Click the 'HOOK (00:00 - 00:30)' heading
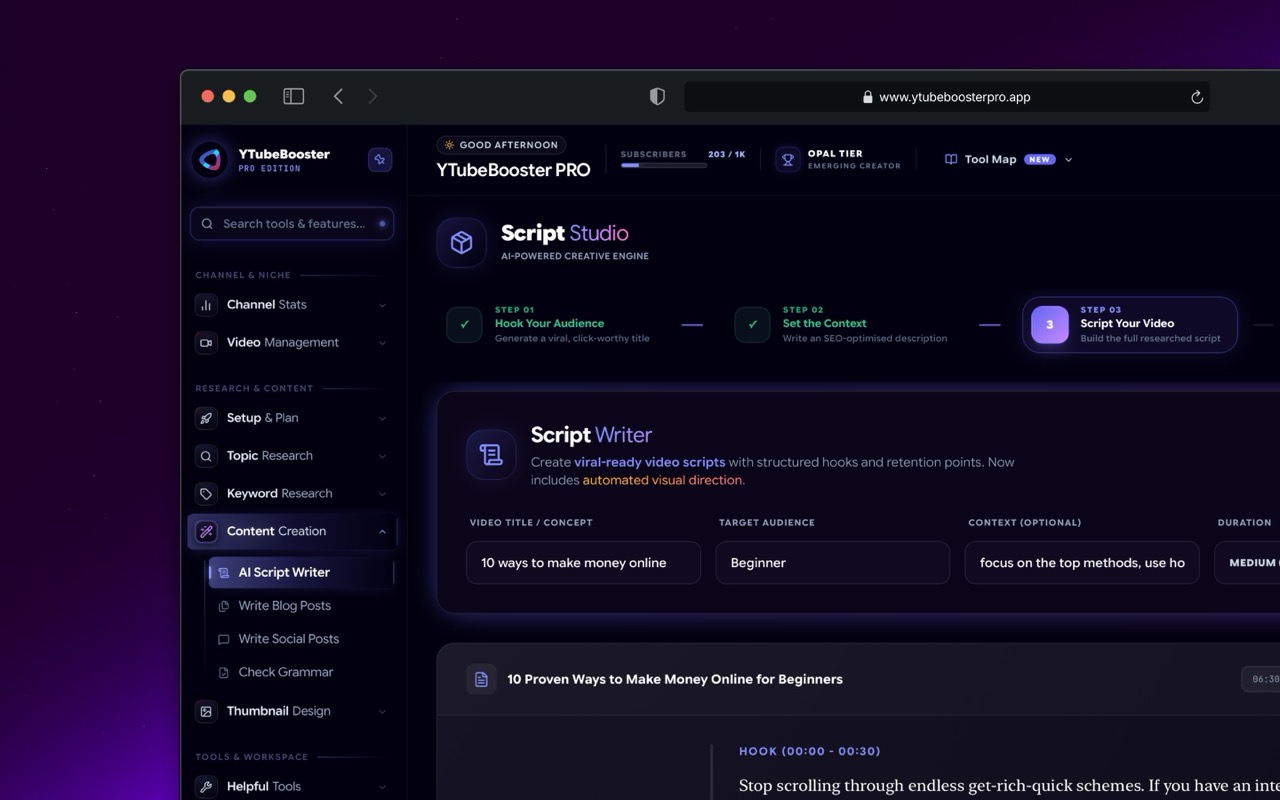This screenshot has height=800, width=1280. [810, 751]
